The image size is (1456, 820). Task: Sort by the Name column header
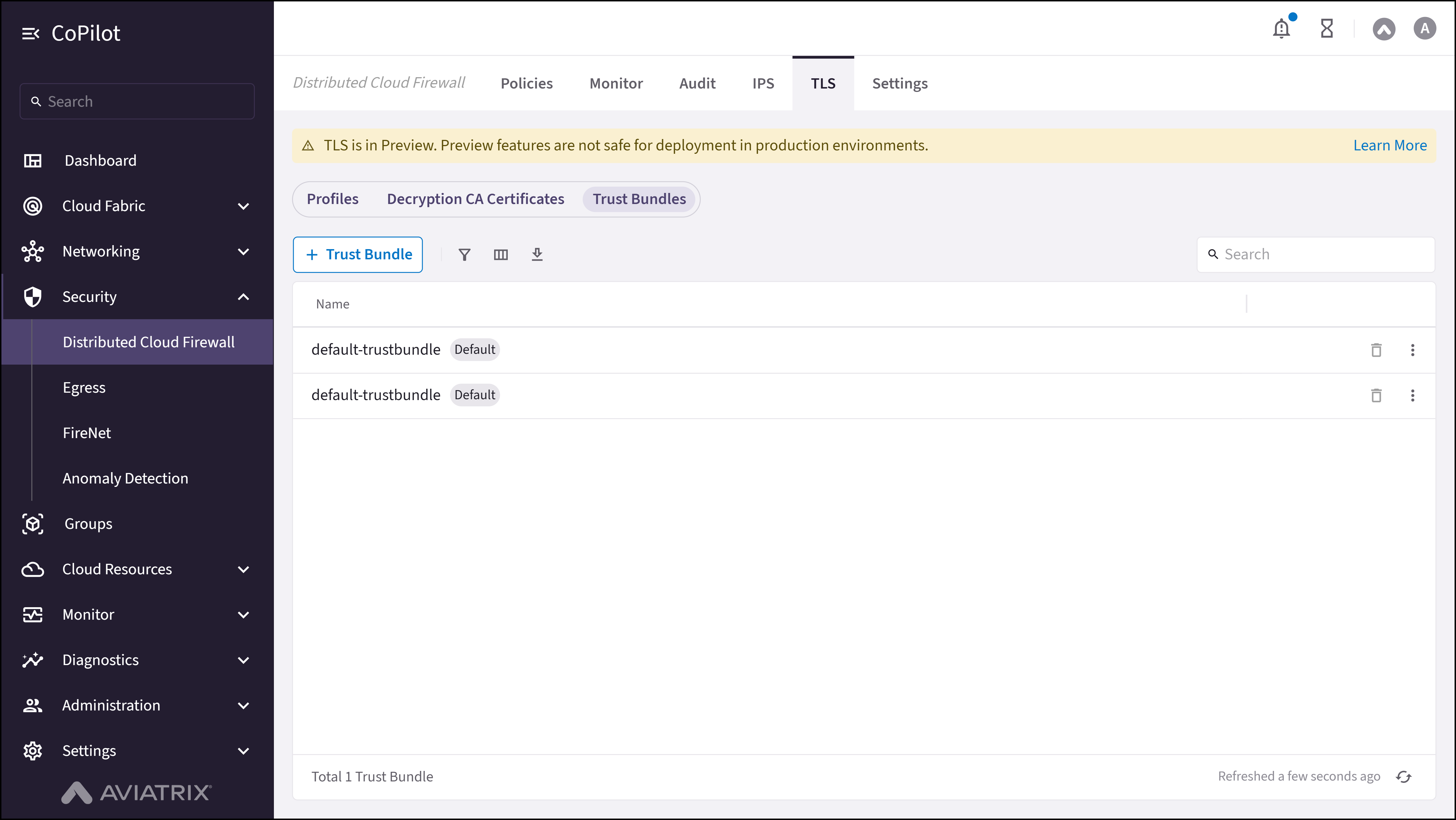332,305
